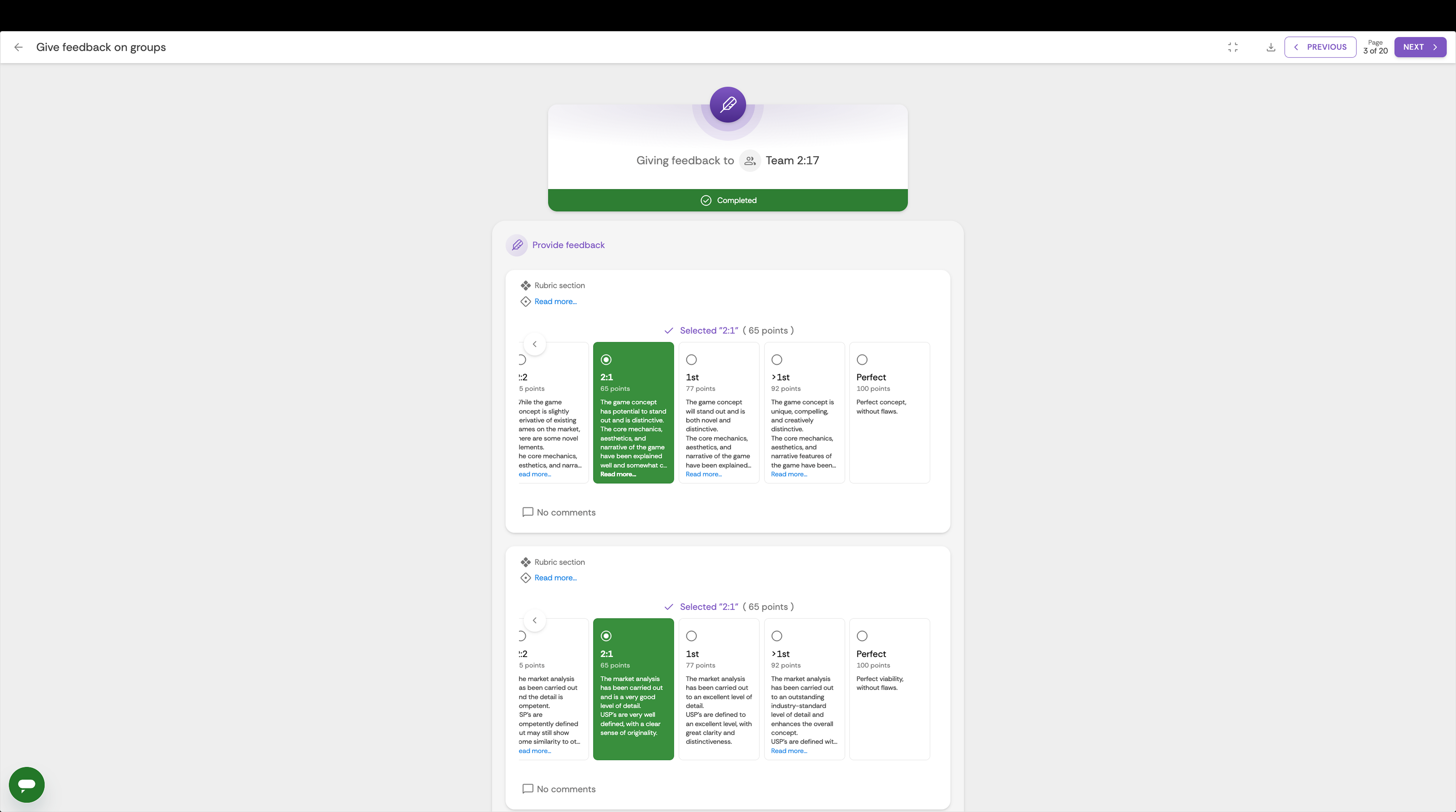Click the feather pen icon at top
1456x812 pixels.
(x=727, y=104)
